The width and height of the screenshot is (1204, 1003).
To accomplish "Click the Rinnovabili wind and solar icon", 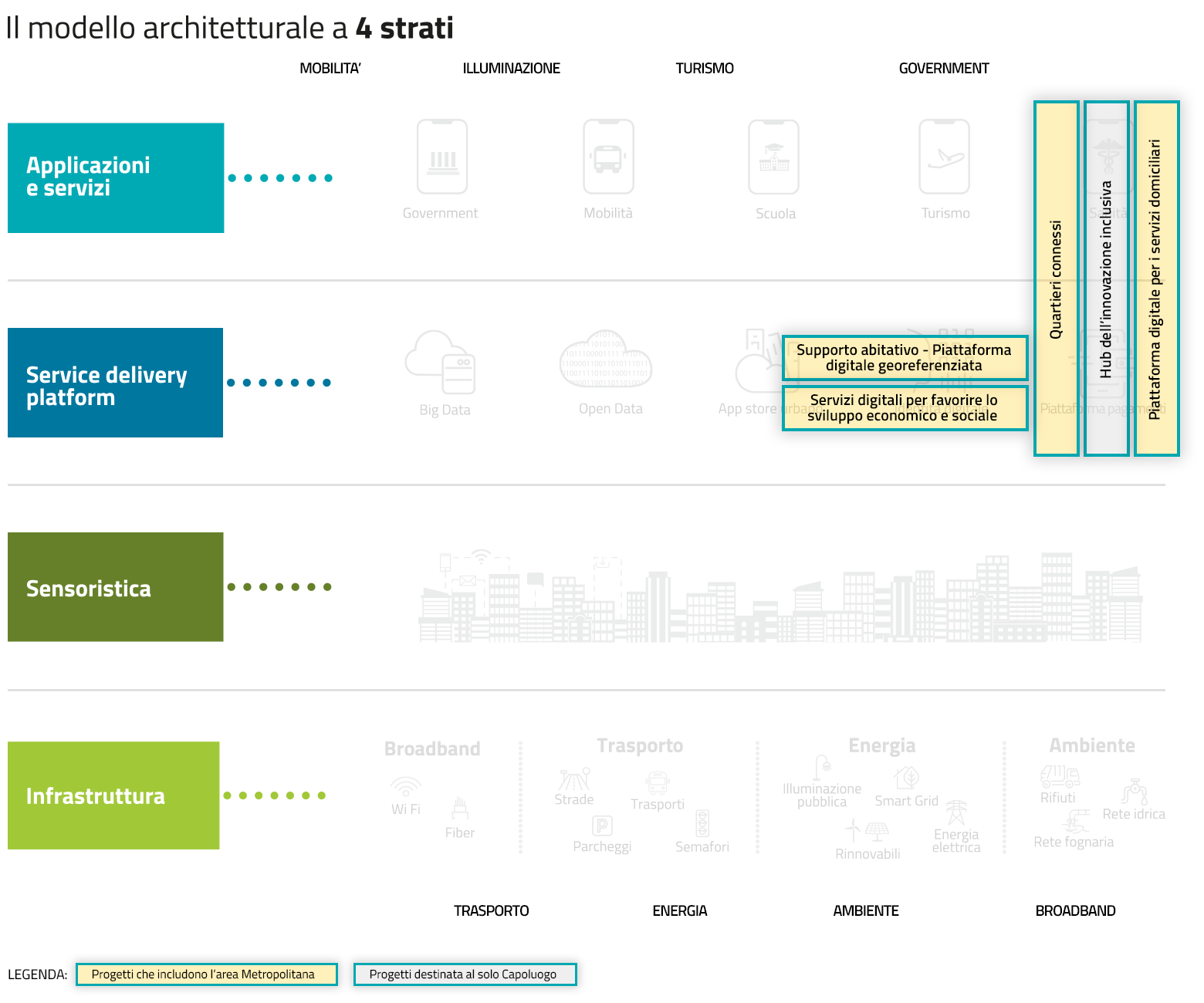I will (867, 831).
